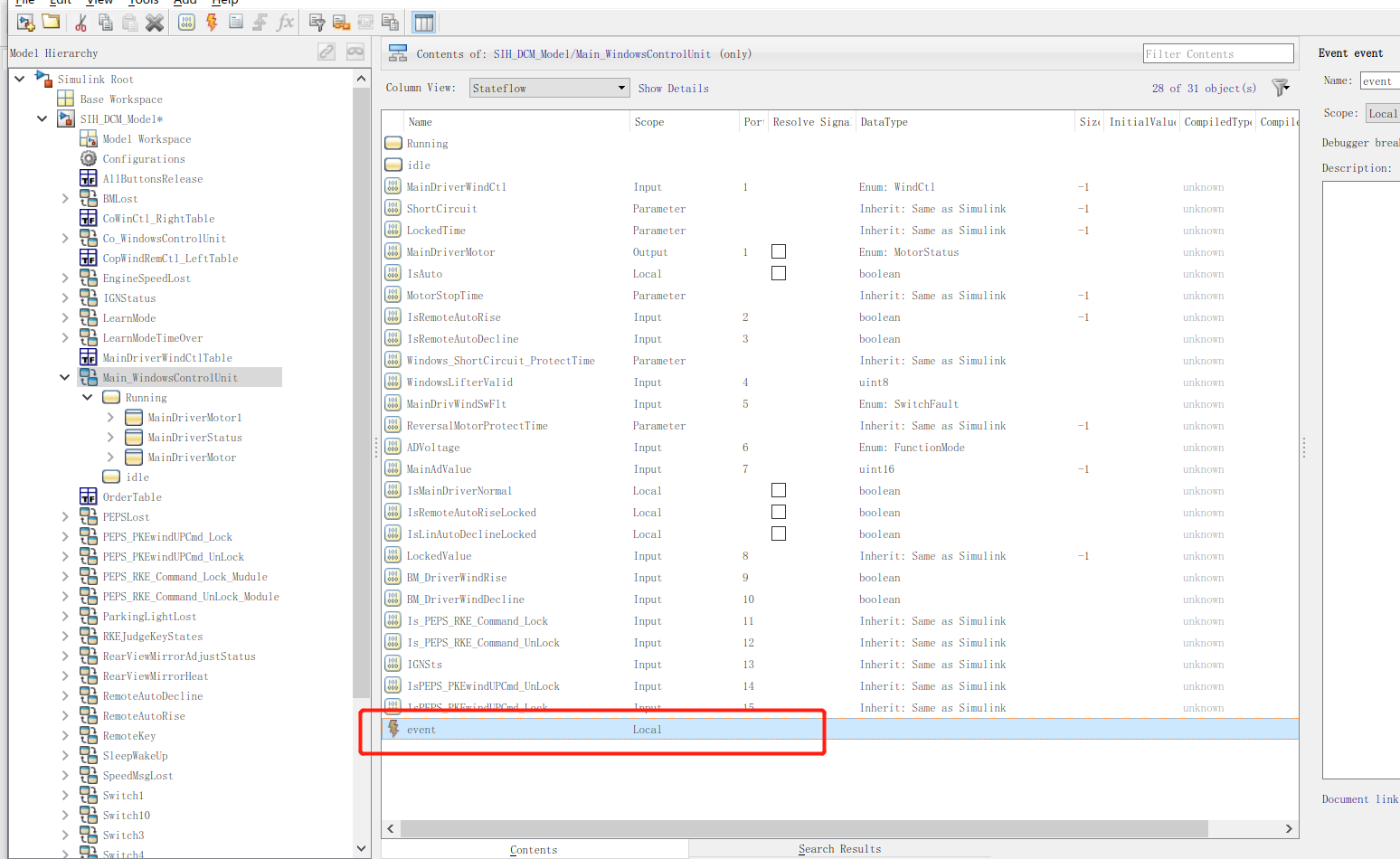Click the lightning icon of event row
This screenshot has width=1400, height=859.
point(393,729)
